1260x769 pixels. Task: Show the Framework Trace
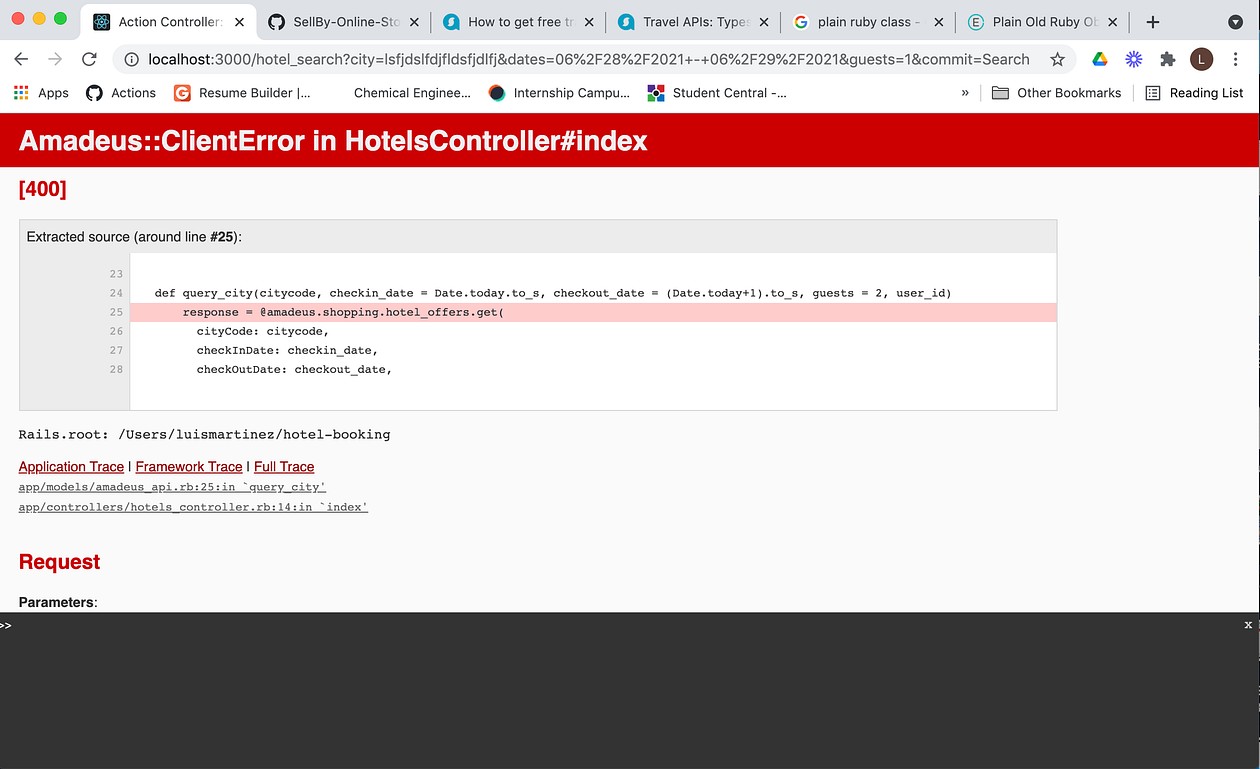click(x=189, y=466)
